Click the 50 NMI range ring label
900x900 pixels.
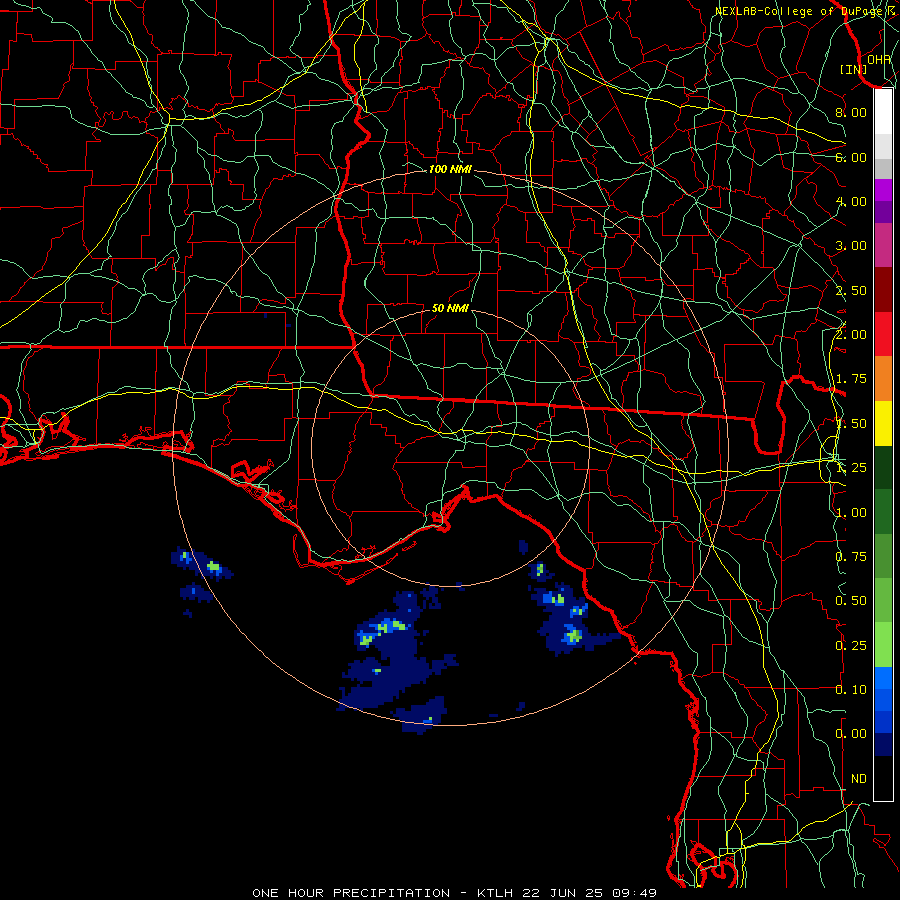tap(450, 308)
